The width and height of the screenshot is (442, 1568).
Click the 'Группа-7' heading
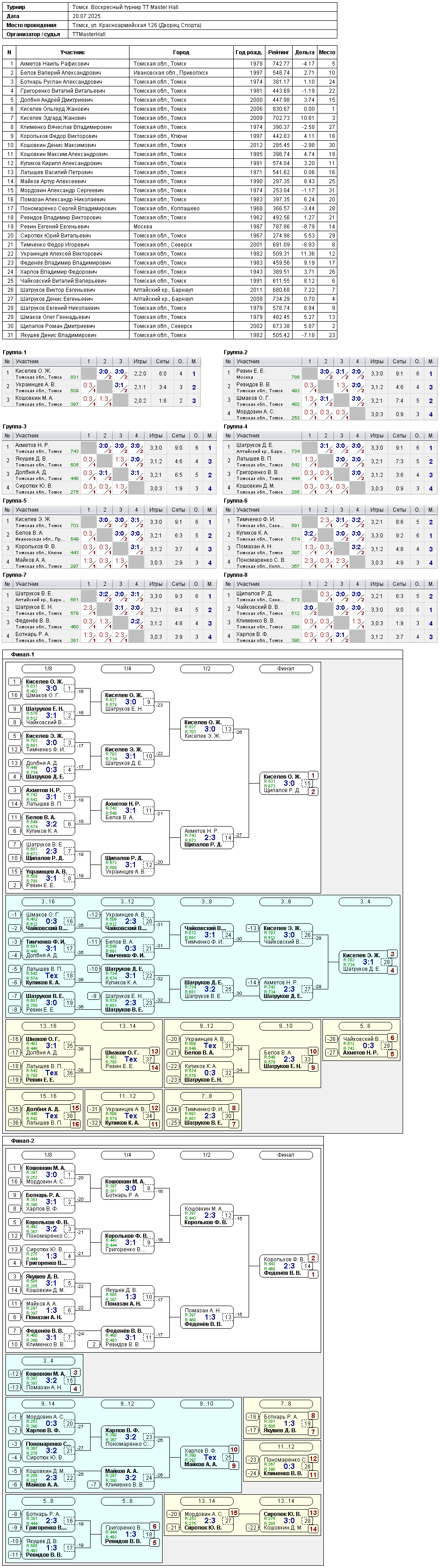pos(14,575)
